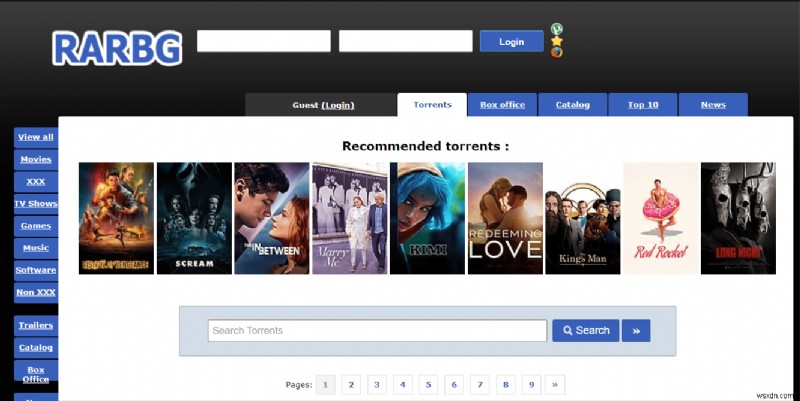
Task: Expand advanced search with the » button
Action: [636, 331]
